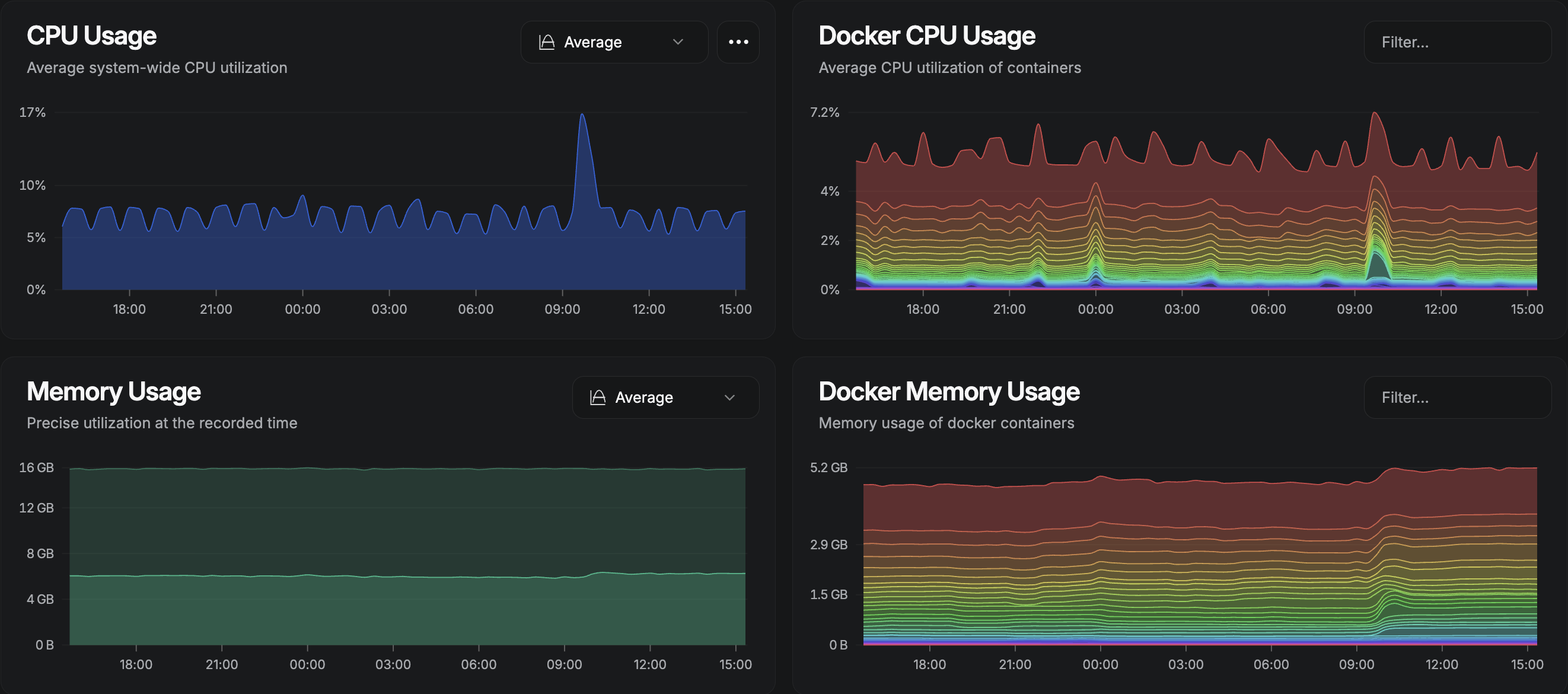
Task: Click the Docker CPU Usage panel title
Action: [x=926, y=36]
